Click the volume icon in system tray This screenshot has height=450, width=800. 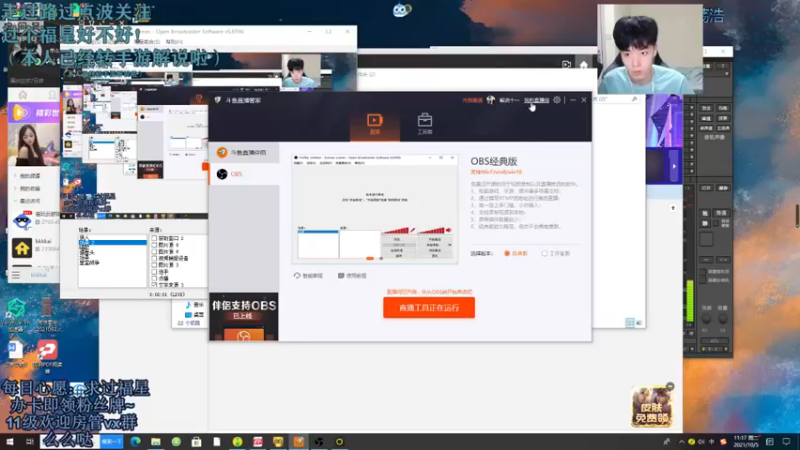[x=702, y=442]
